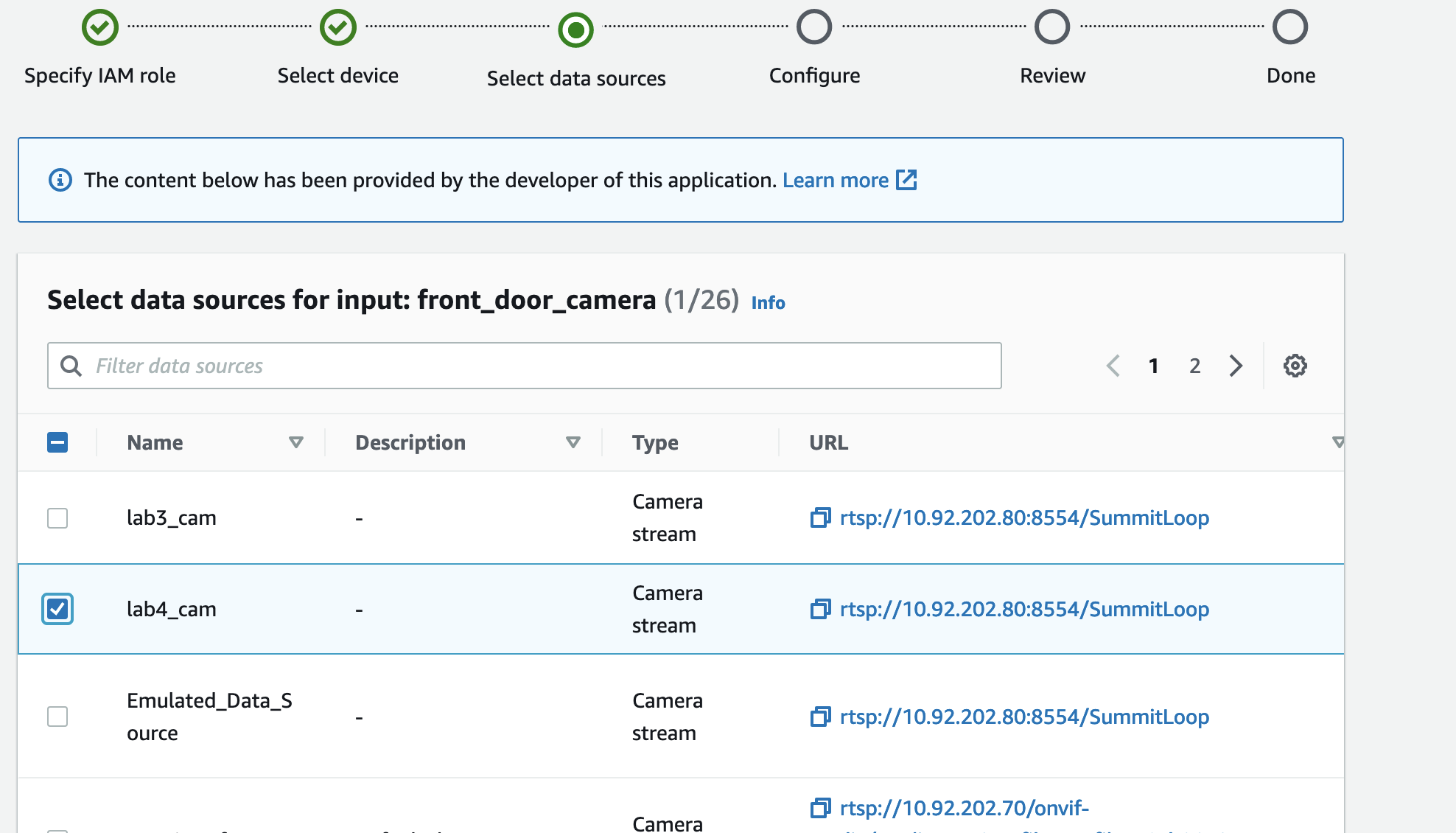Viewport: 1456px width, 833px height.
Task: Copy Emulated_Data_Source URL icon
Action: [820, 717]
